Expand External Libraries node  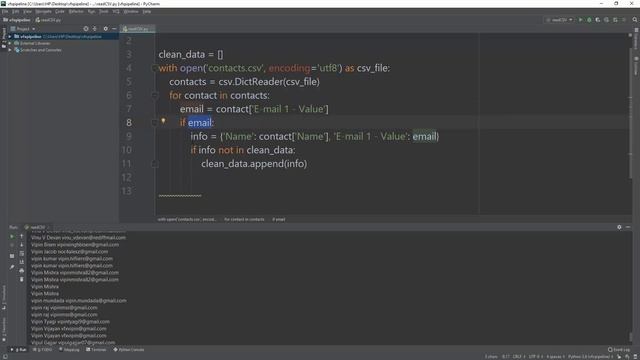pos(10,43)
